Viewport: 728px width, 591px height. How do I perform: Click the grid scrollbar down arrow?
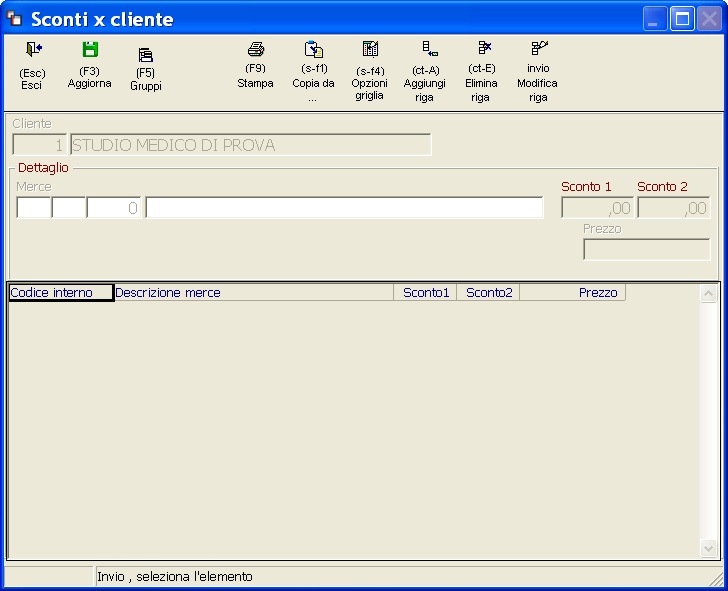(708, 548)
